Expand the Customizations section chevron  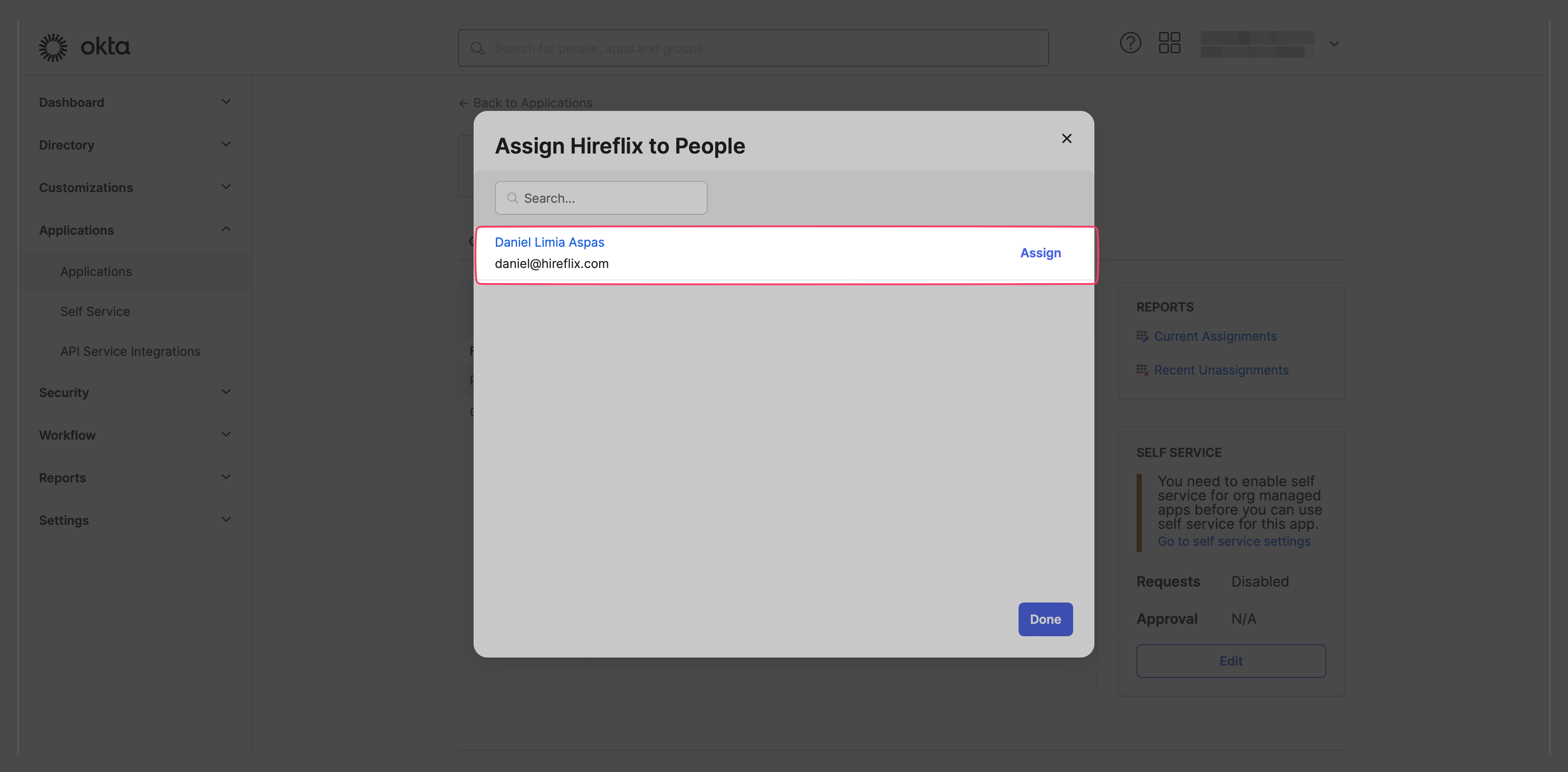pos(226,187)
